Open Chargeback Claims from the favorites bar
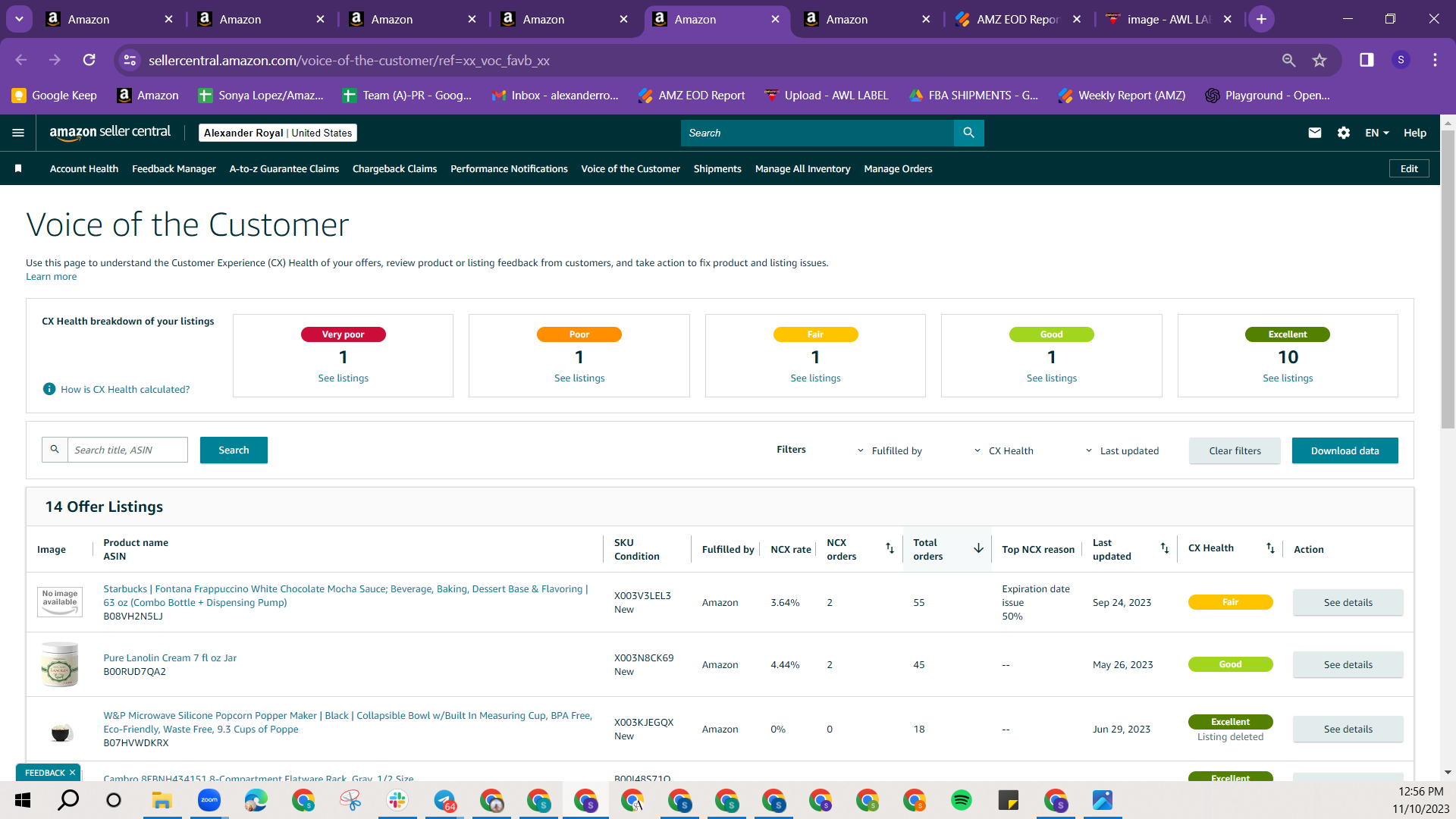1456x819 pixels. pos(394,168)
